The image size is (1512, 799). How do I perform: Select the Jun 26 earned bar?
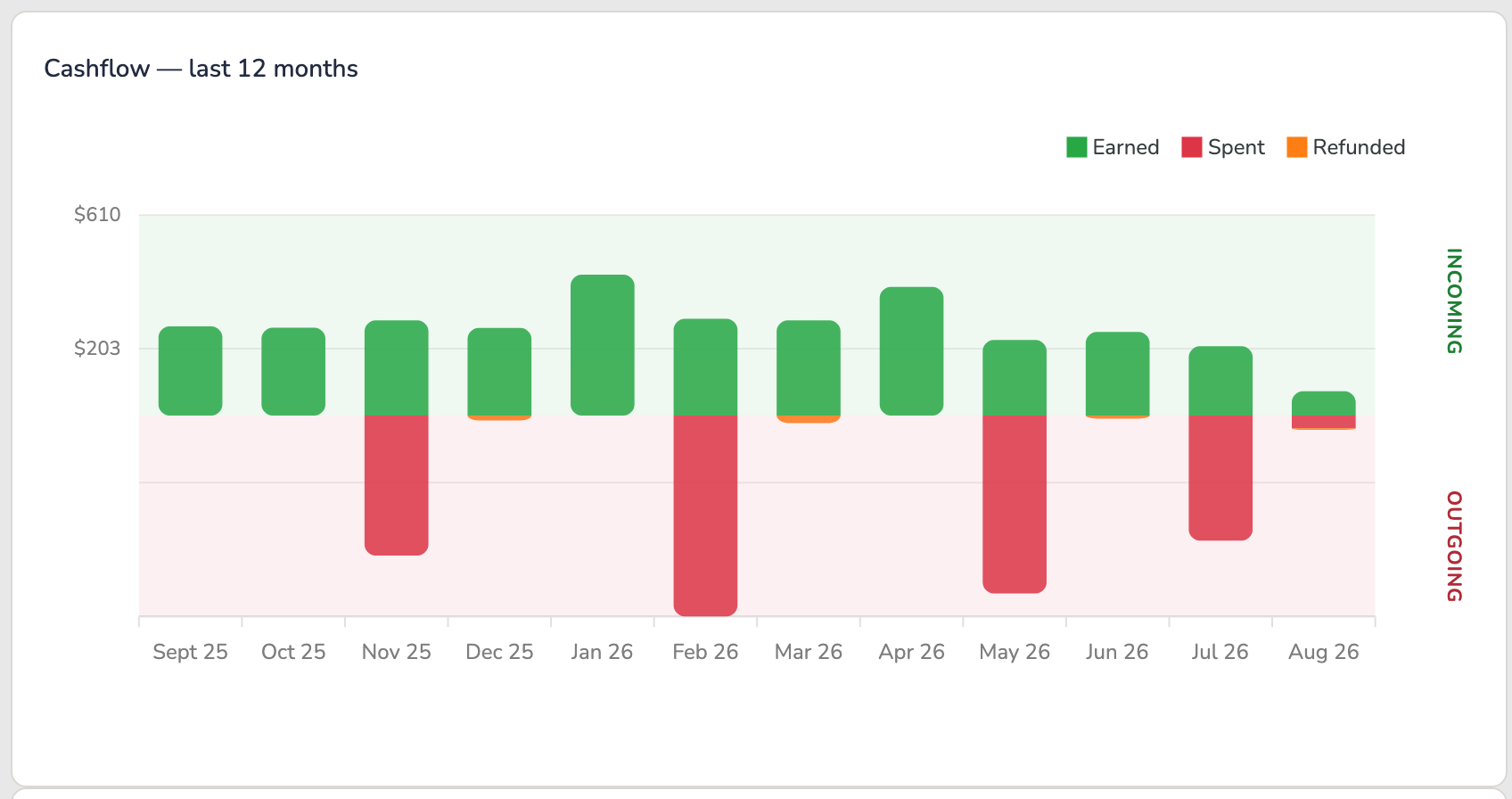tap(1117, 374)
